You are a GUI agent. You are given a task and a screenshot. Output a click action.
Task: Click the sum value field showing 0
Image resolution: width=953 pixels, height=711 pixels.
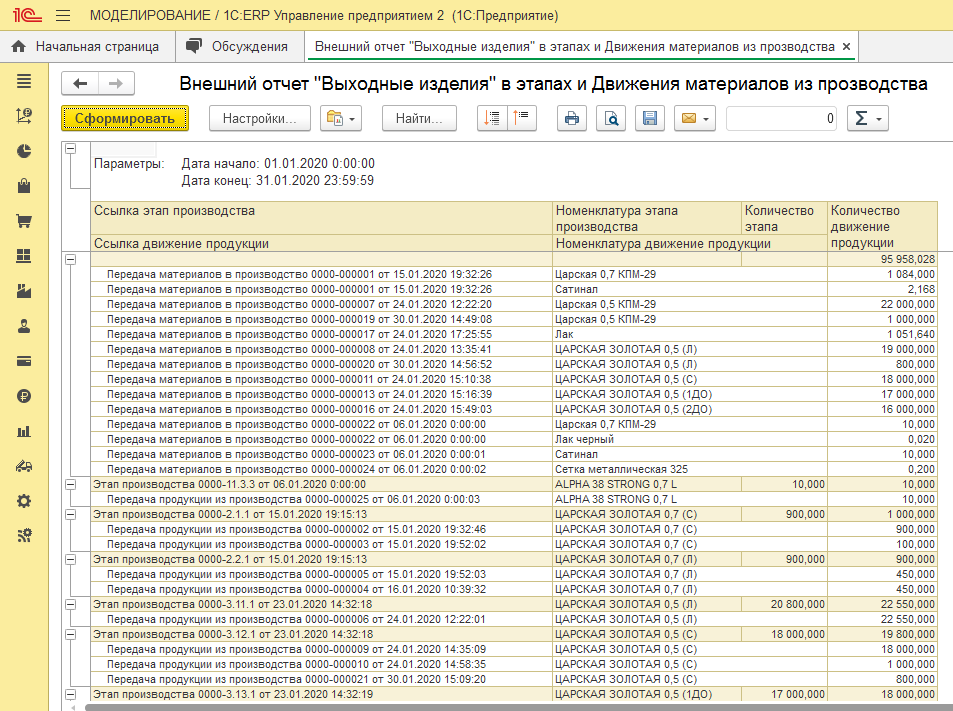click(781, 118)
